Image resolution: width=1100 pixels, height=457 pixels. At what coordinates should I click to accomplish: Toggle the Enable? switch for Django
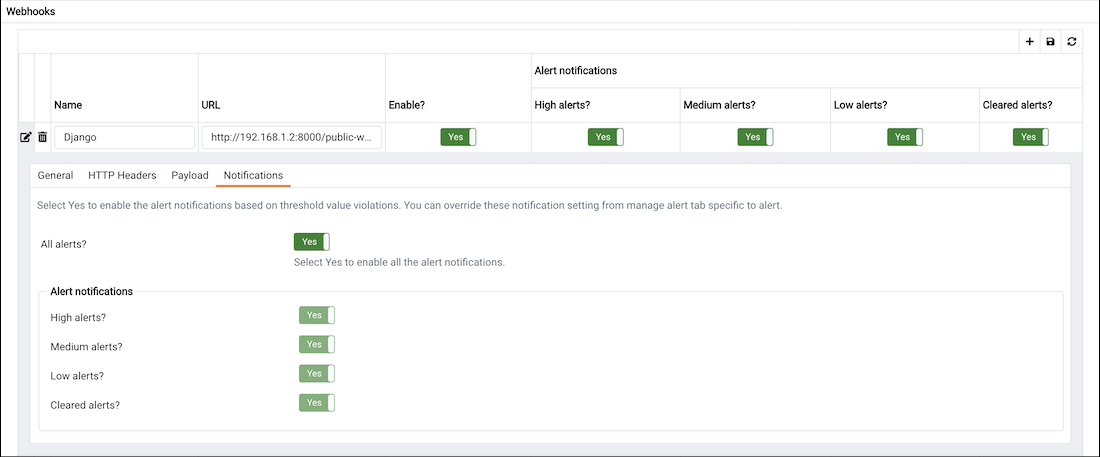coord(458,138)
